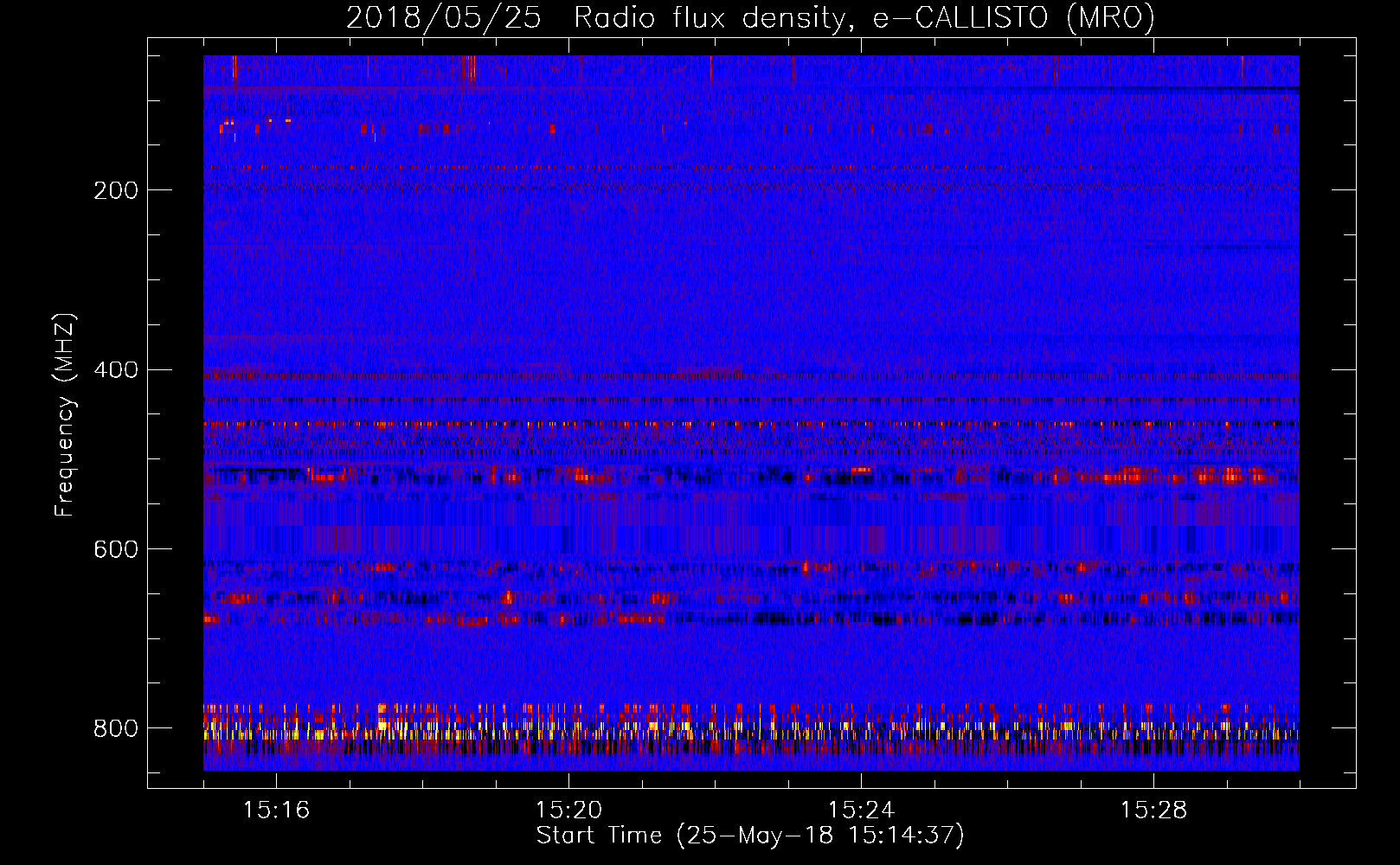
Task: Click the 200 frequency tick label
Action: pyautogui.click(x=116, y=190)
